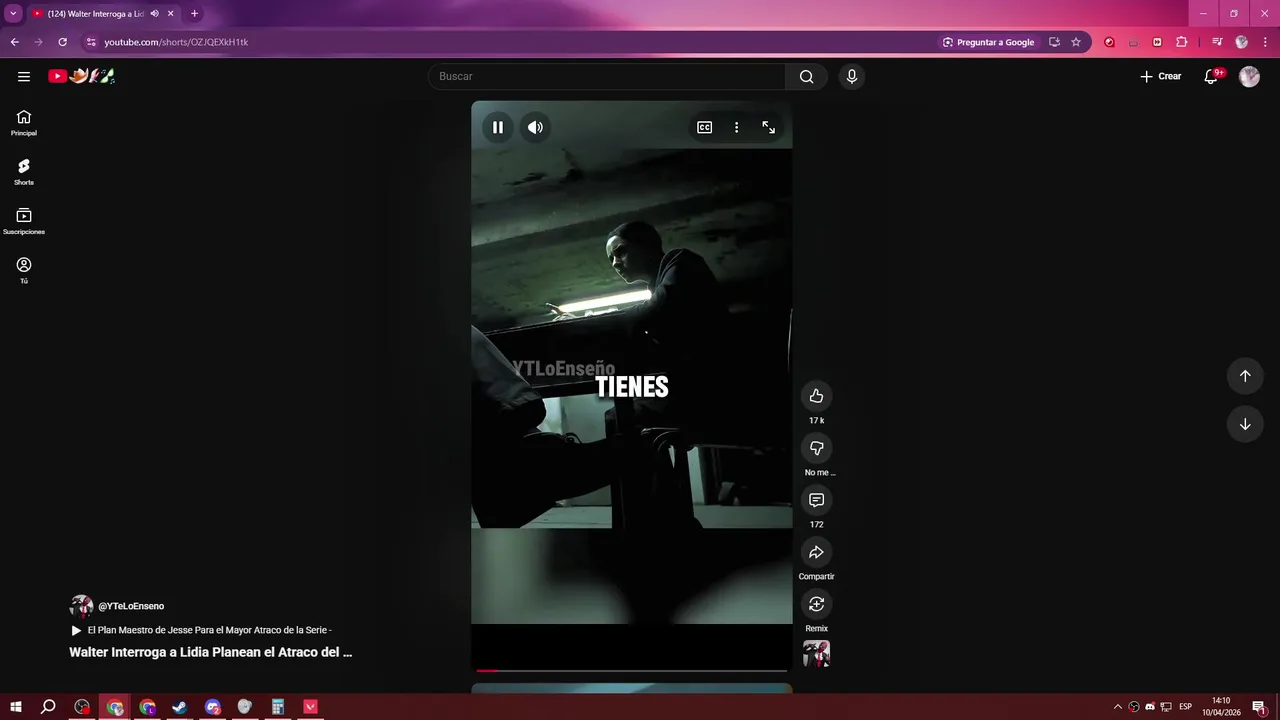Image resolution: width=1280 pixels, height=720 pixels.
Task: Open the tab search dropdown arrow
Action: [x=13, y=14]
